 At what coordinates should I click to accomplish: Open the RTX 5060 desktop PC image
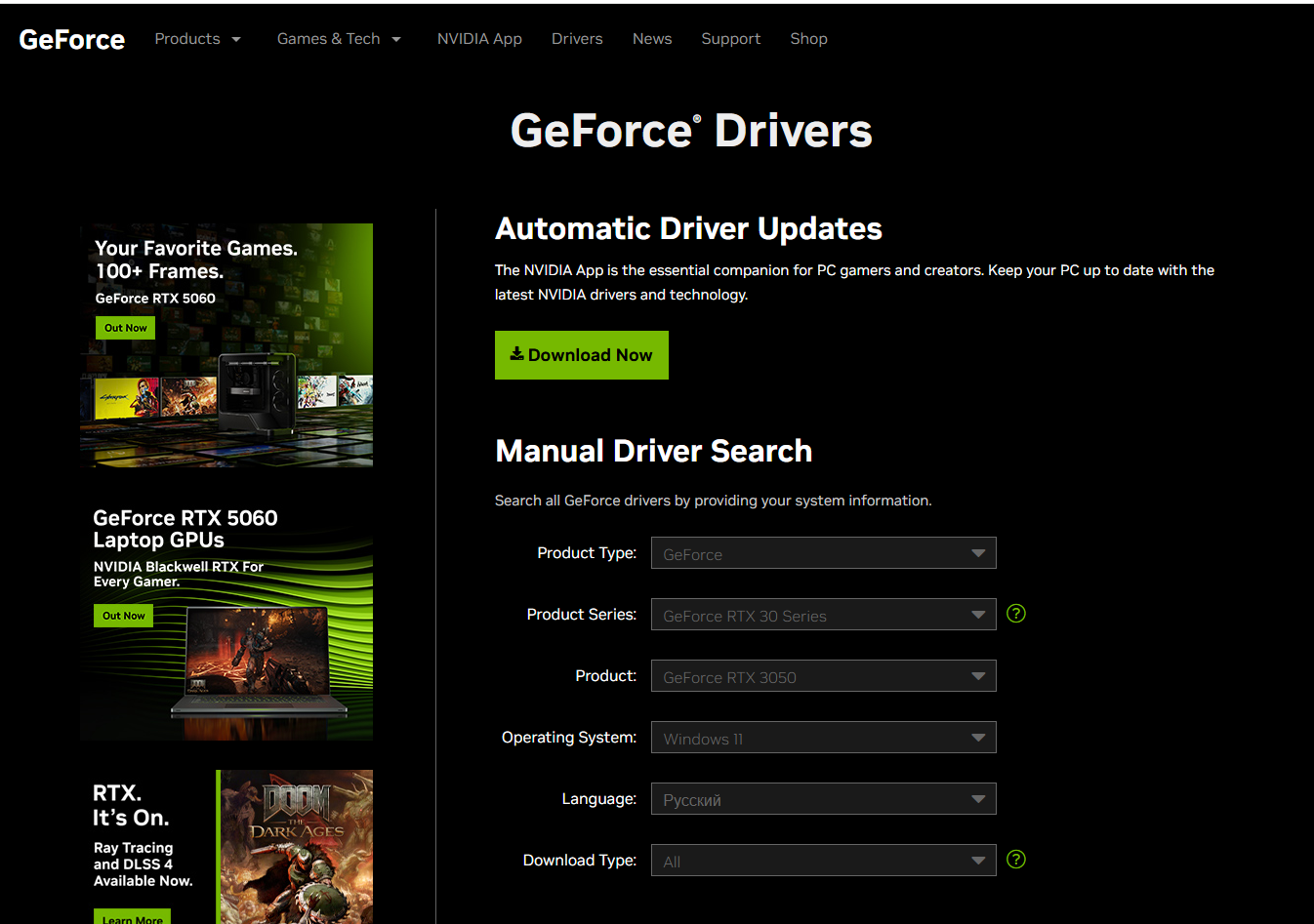click(x=258, y=392)
